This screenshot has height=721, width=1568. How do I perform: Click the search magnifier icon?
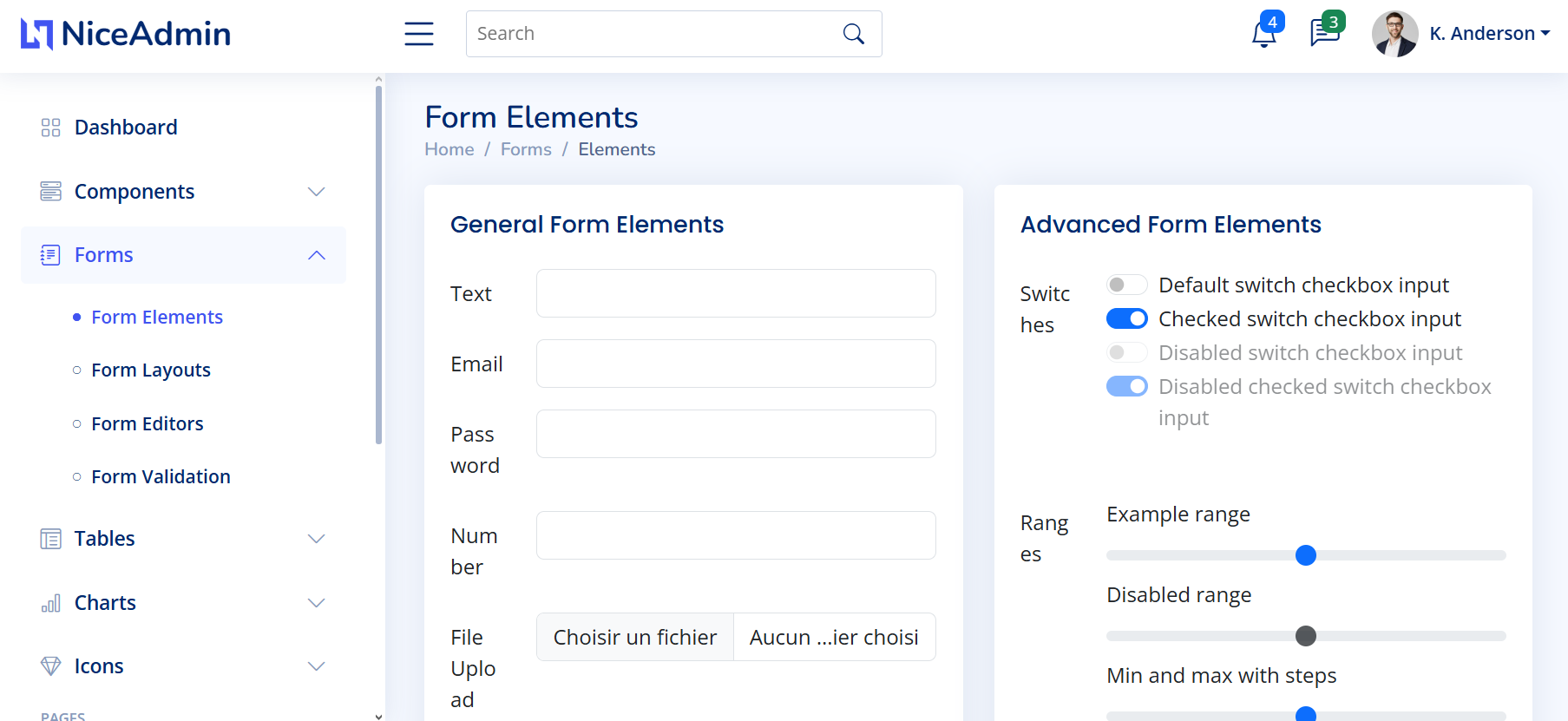tap(853, 33)
